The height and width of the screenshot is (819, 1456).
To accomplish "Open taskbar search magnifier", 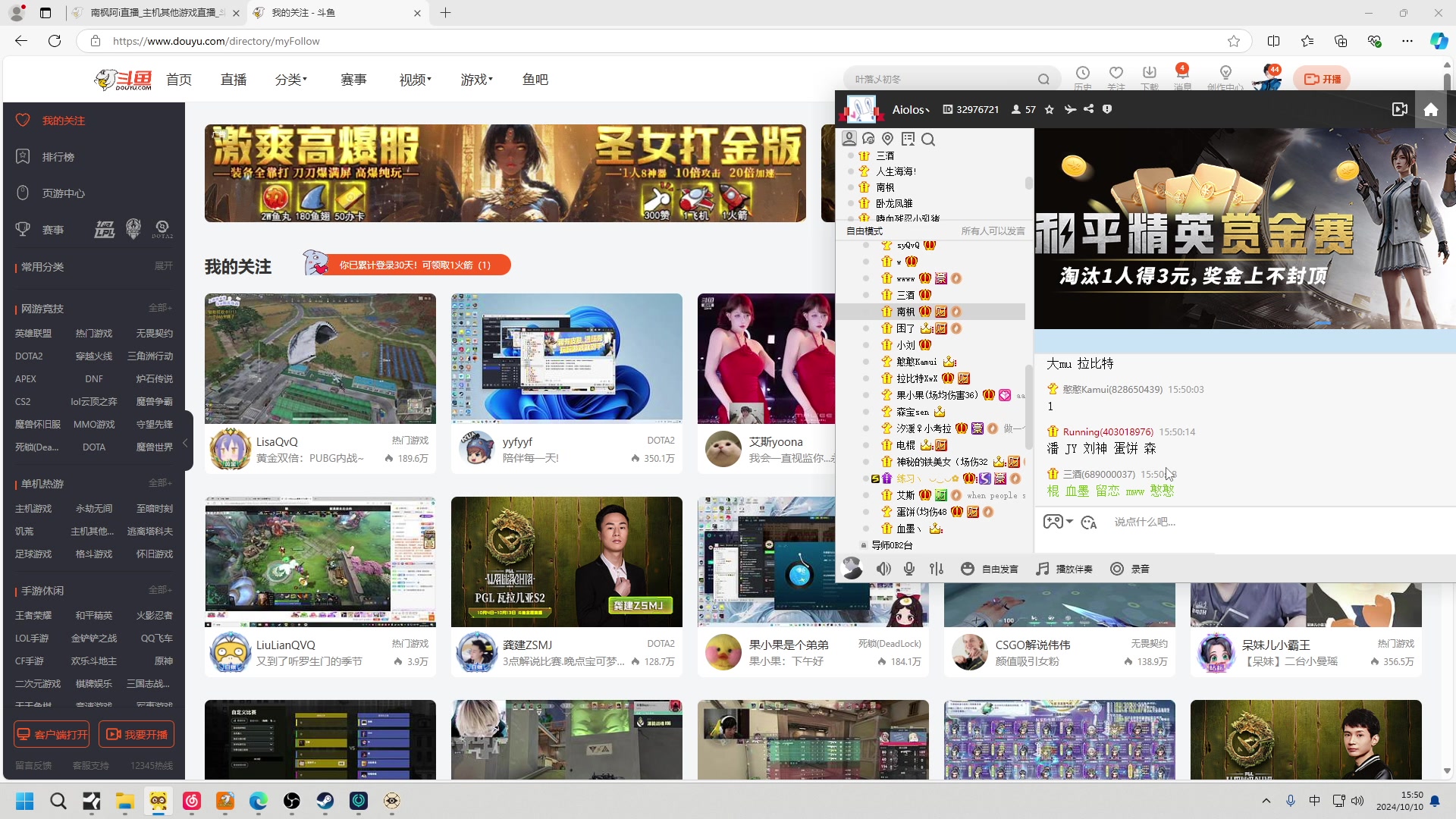I will click(58, 801).
